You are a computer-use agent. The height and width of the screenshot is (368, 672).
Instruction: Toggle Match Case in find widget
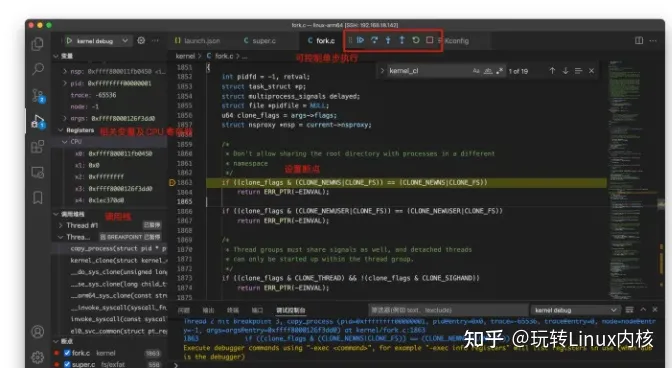476,71
